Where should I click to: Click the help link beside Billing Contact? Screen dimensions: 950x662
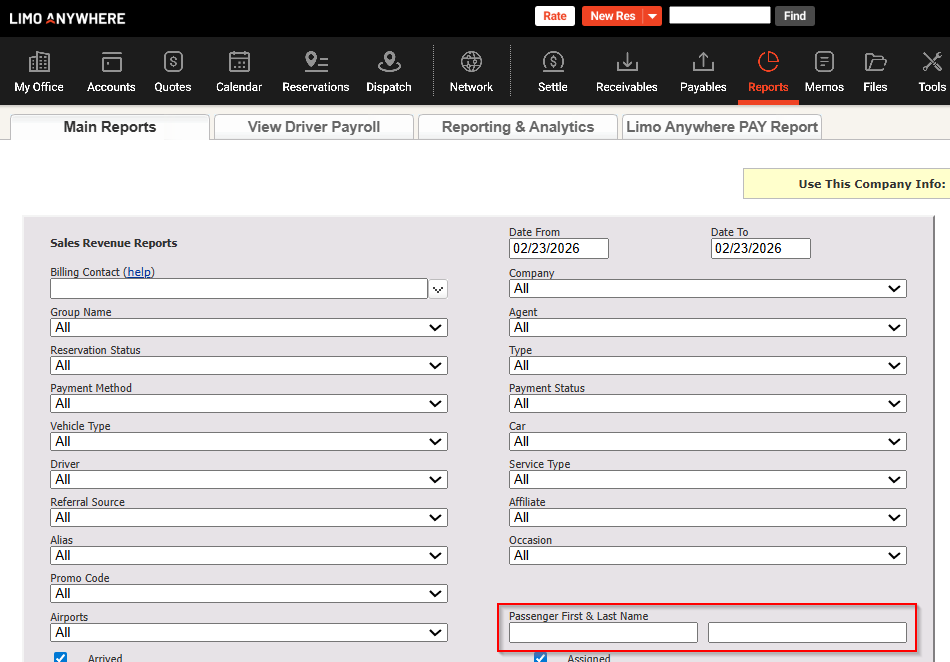click(x=139, y=272)
